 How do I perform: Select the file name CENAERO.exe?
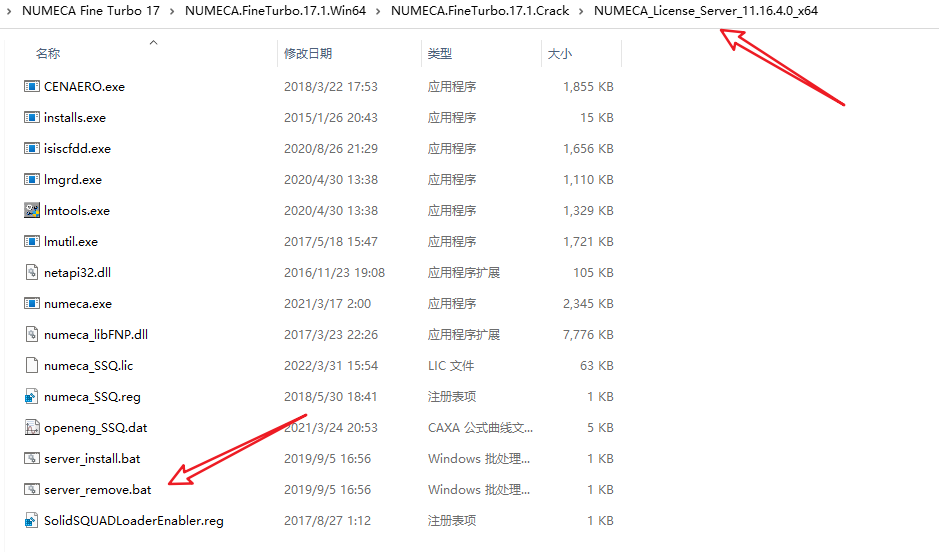click(x=84, y=86)
